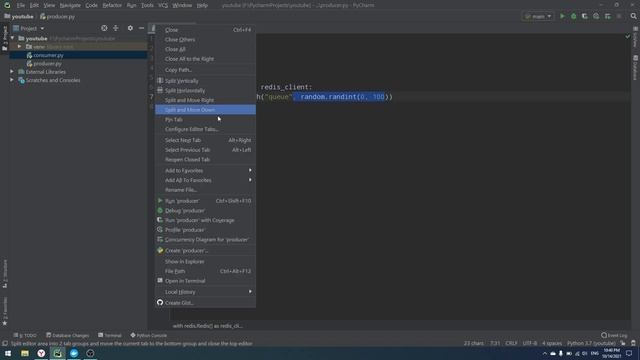Open Yandex browser from the taskbar
640x360 pixels.
coord(41,353)
